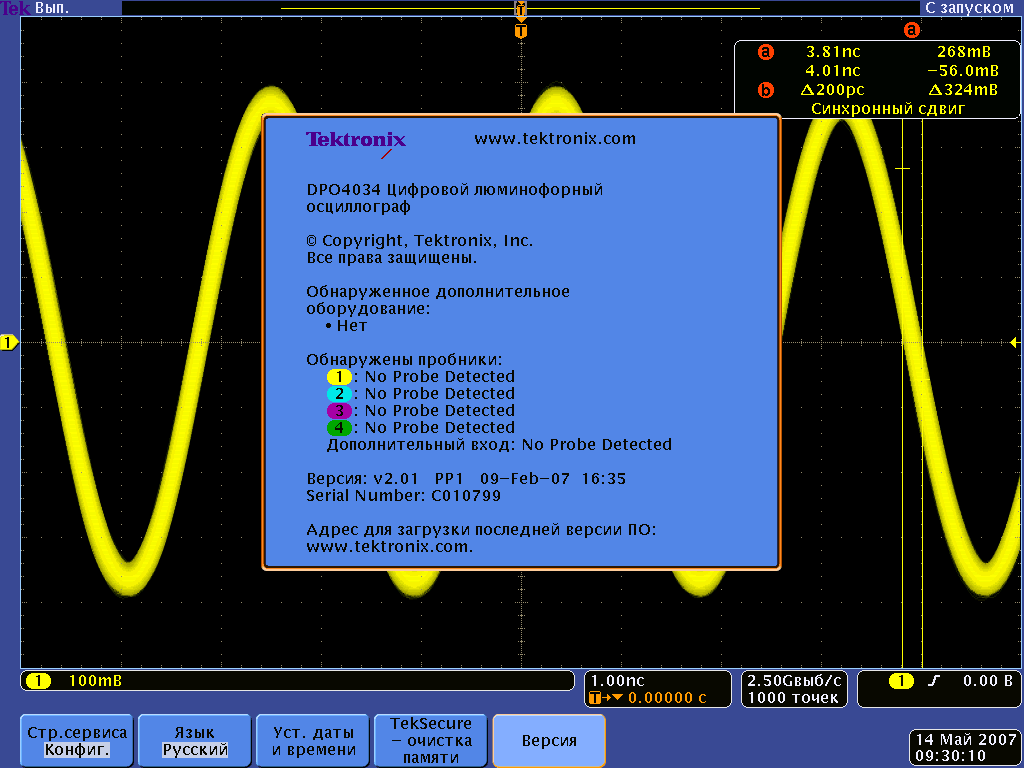Screen dimensions: 1024x768
Task: Open the Язык Русский language selector
Action: coord(195,740)
